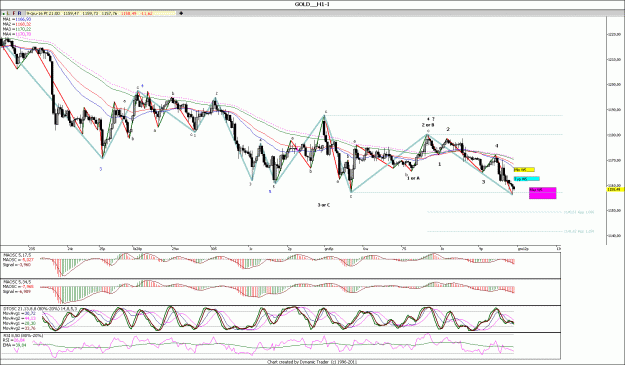Click the black wave label 3 left of the final low

tap(483, 182)
